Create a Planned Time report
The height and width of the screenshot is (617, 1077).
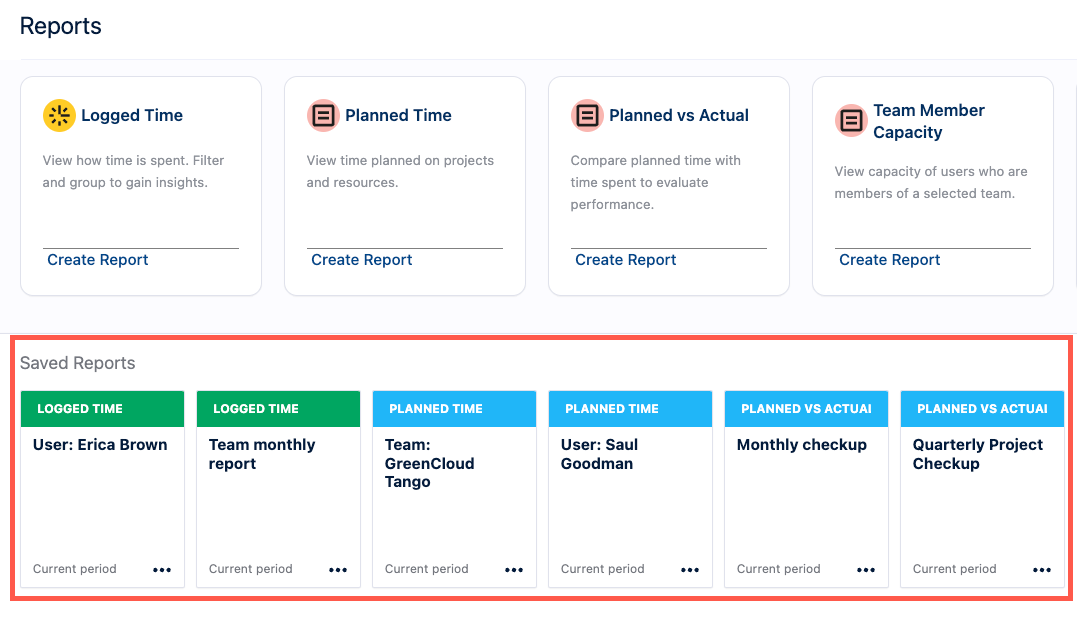(362, 260)
